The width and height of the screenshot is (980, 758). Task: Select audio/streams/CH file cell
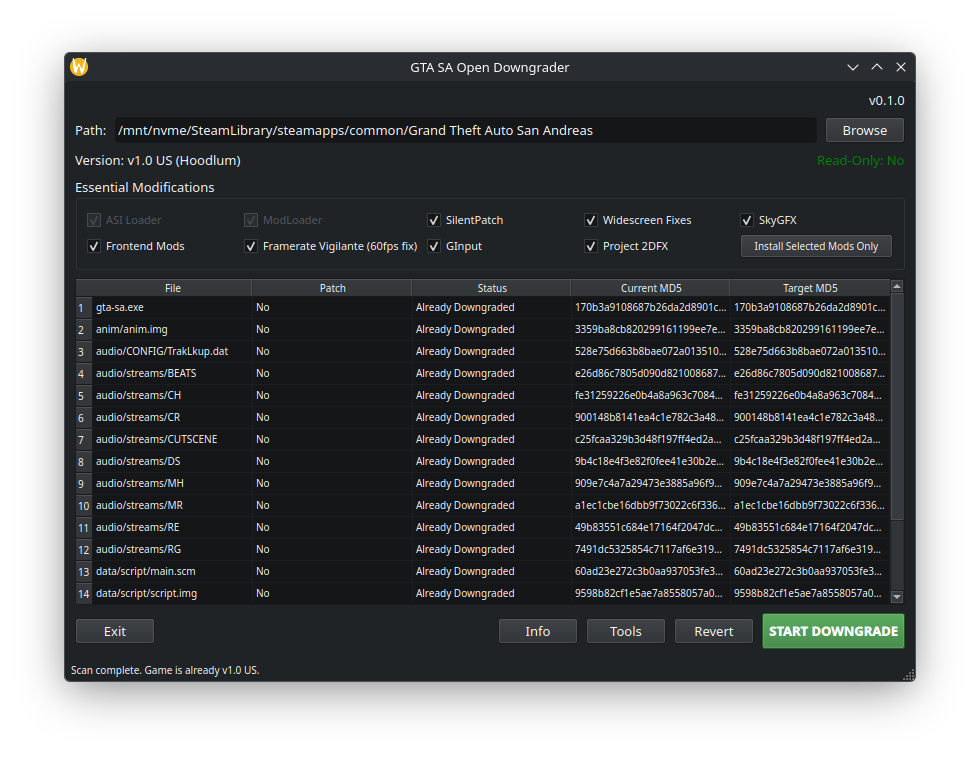click(172, 395)
